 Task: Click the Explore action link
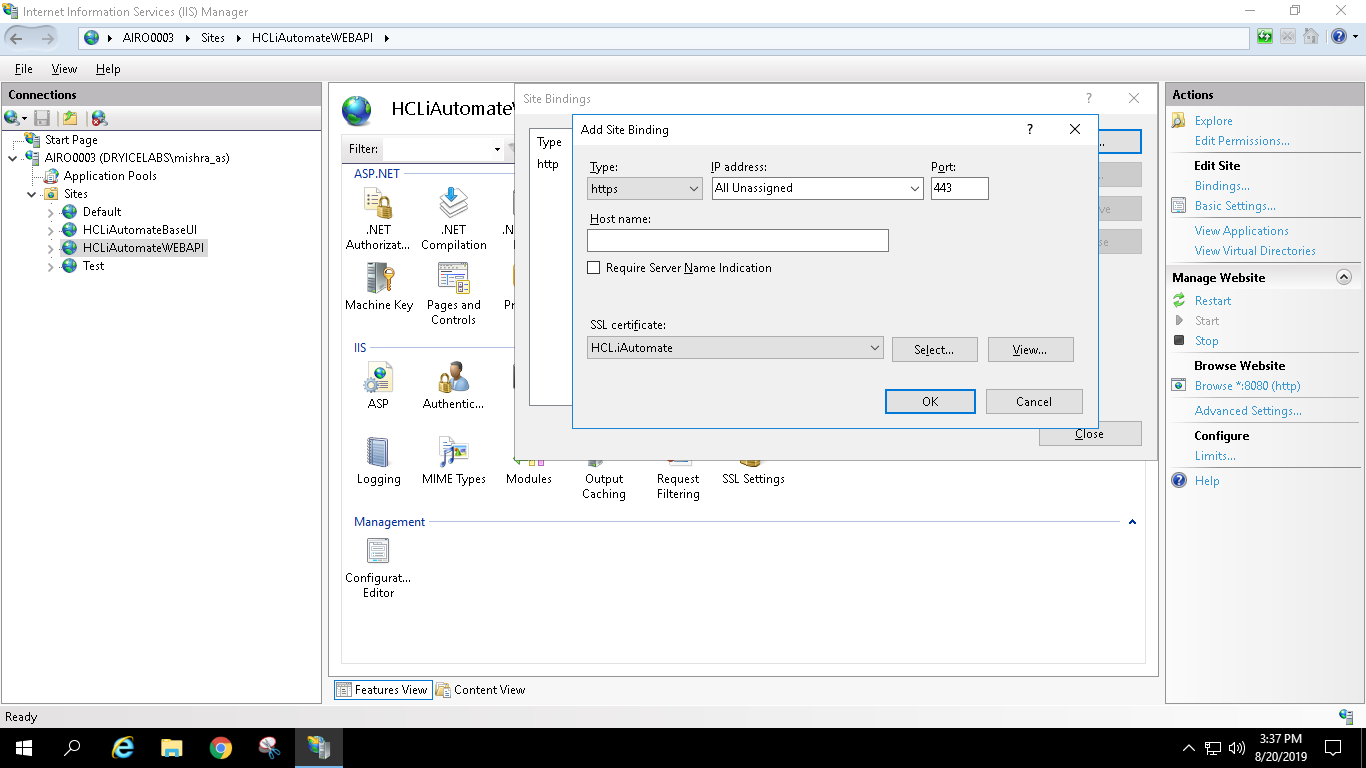point(1213,121)
